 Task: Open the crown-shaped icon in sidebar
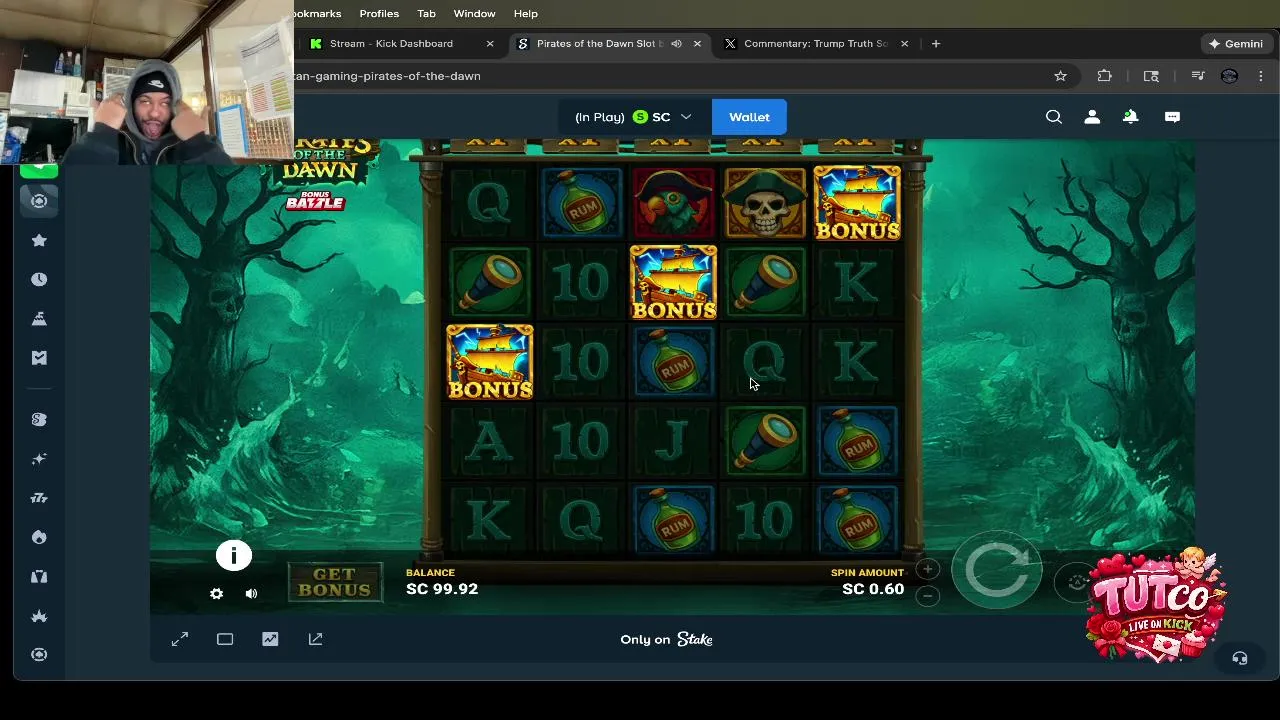click(x=39, y=616)
